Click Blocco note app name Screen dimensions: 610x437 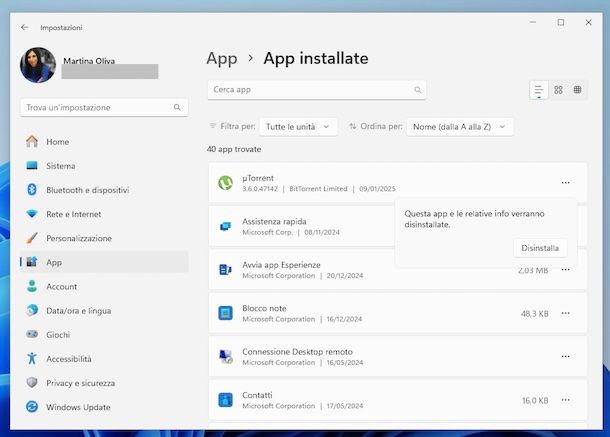click(264, 308)
